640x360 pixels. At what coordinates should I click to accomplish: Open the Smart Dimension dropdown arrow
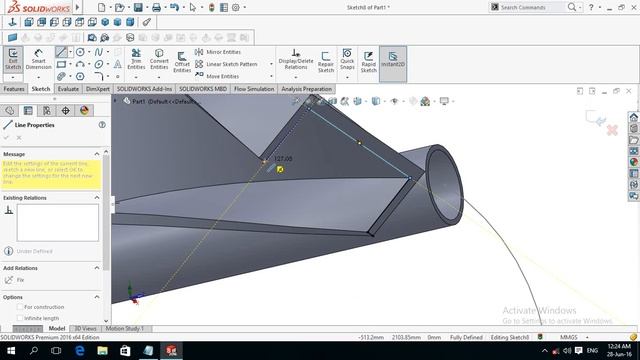click(38, 78)
